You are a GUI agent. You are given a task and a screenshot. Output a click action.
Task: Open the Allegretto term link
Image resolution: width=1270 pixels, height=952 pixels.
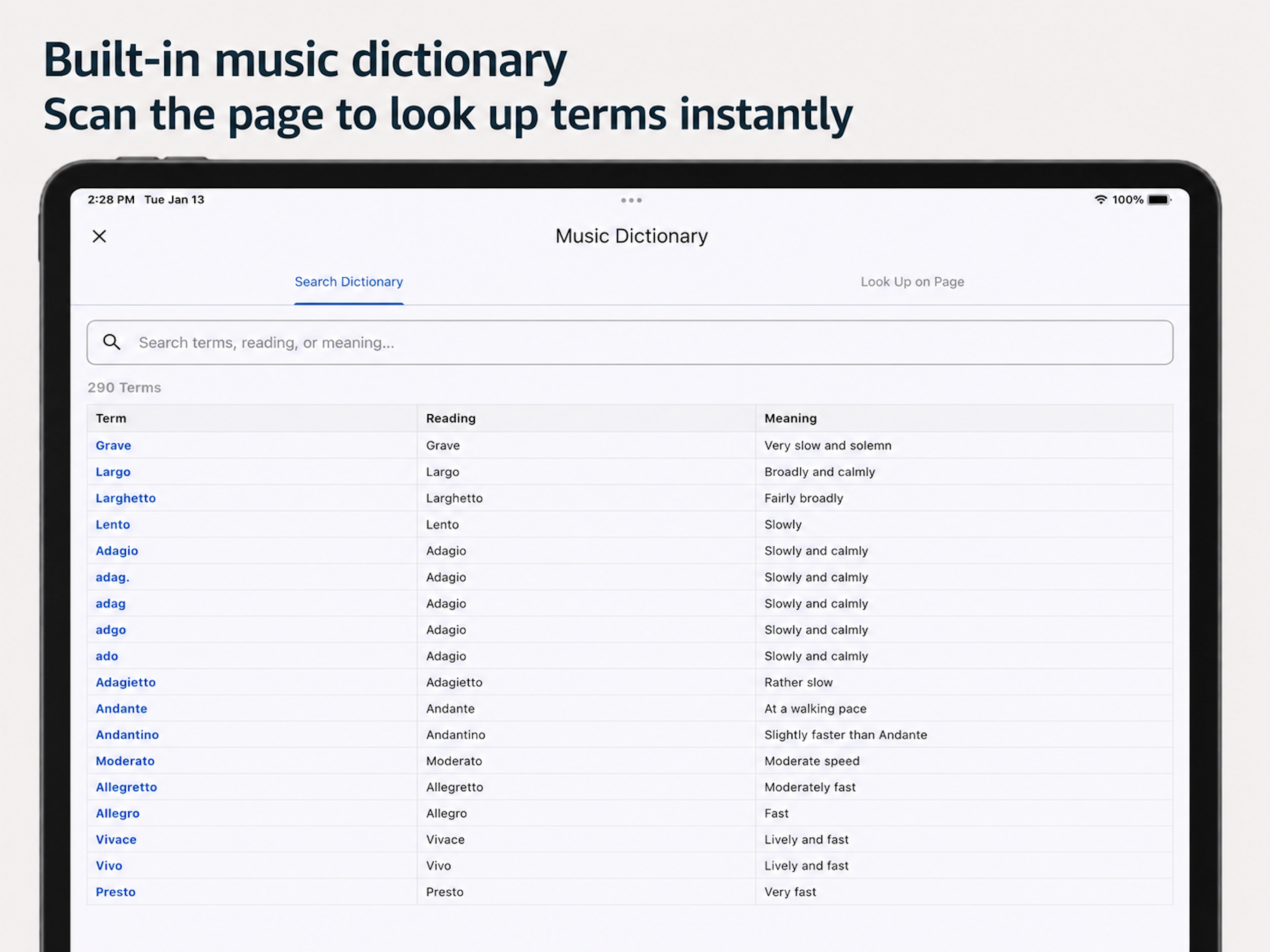(x=126, y=787)
